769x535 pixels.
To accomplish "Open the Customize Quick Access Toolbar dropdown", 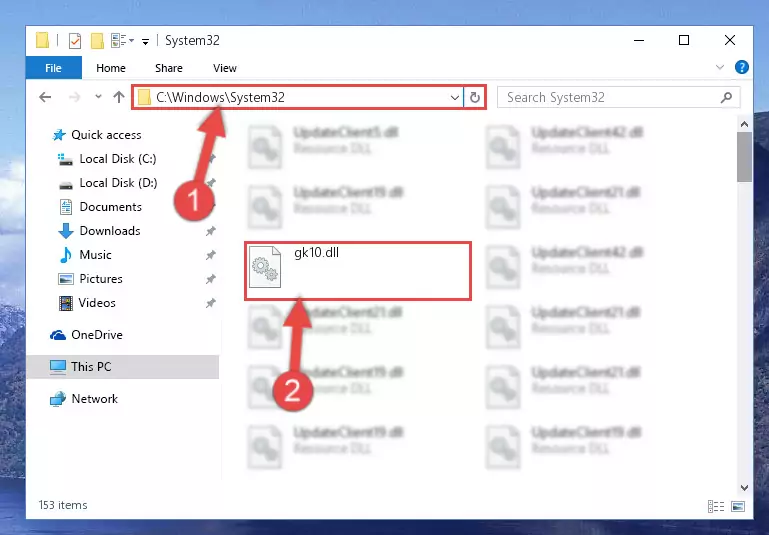I will click(x=145, y=41).
